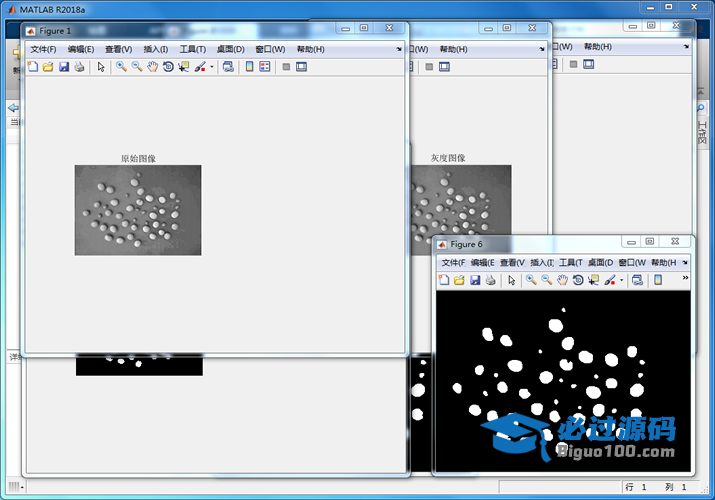The image size is (715, 500).
Task: Hide Plot Tools icon in middle figure window
Action: [429, 67]
